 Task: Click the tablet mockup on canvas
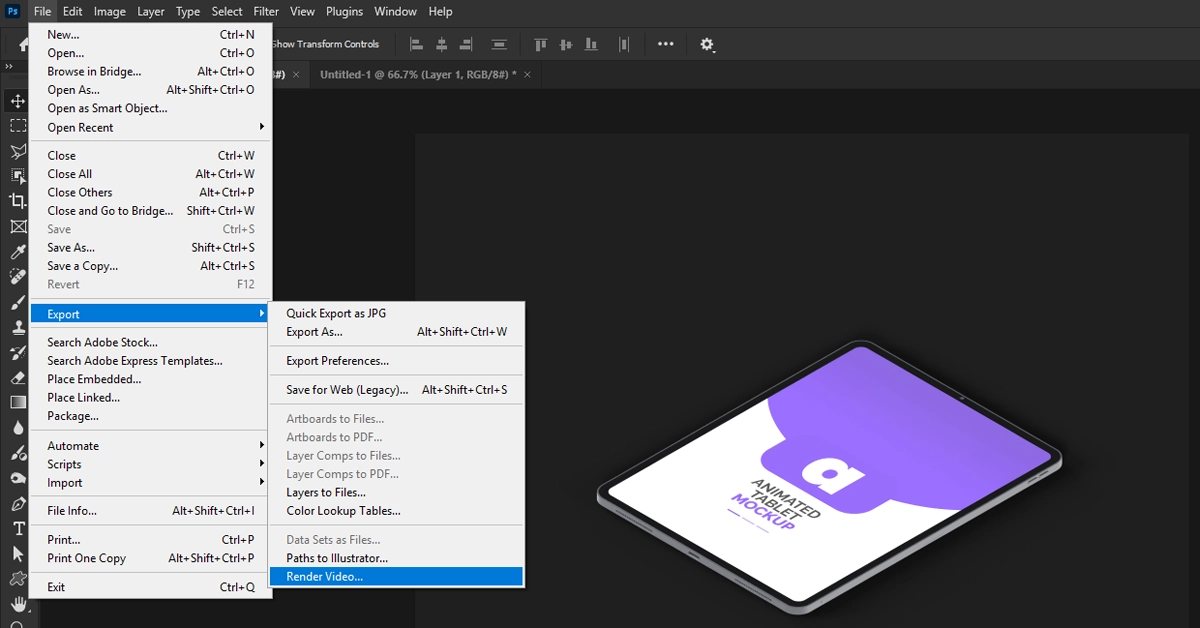[x=829, y=480]
